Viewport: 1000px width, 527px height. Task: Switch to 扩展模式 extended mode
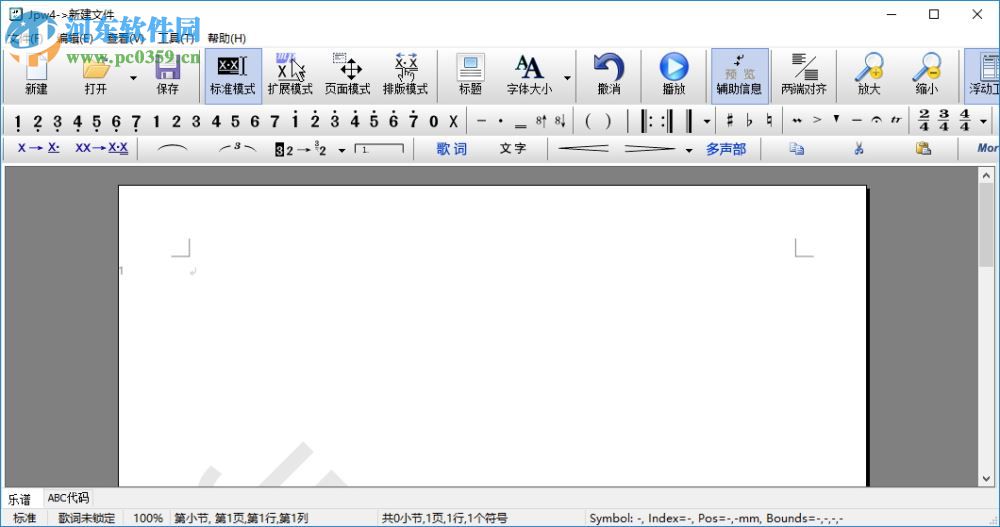(x=290, y=76)
